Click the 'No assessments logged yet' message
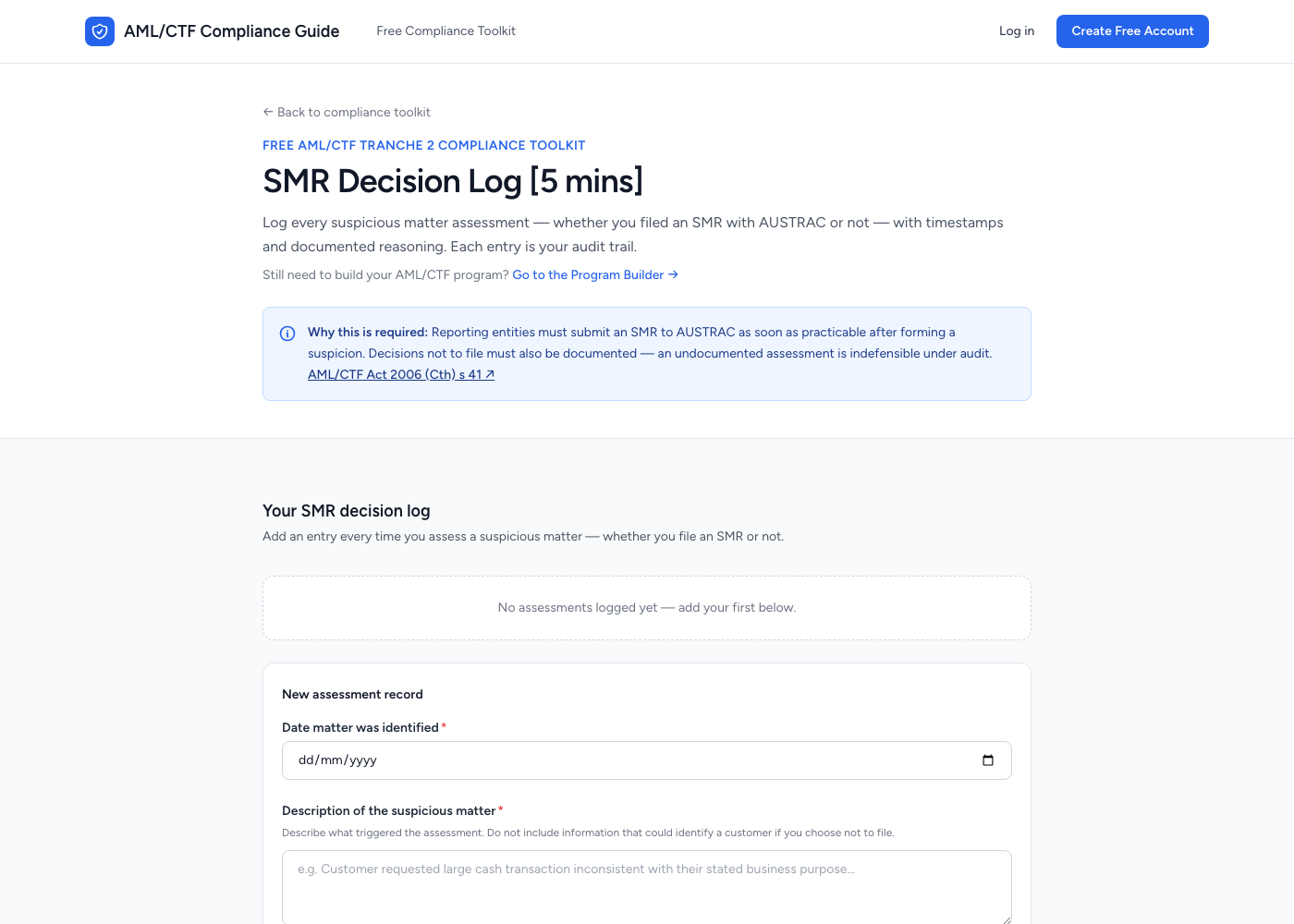This screenshot has height=924, width=1294. (x=647, y=608)
